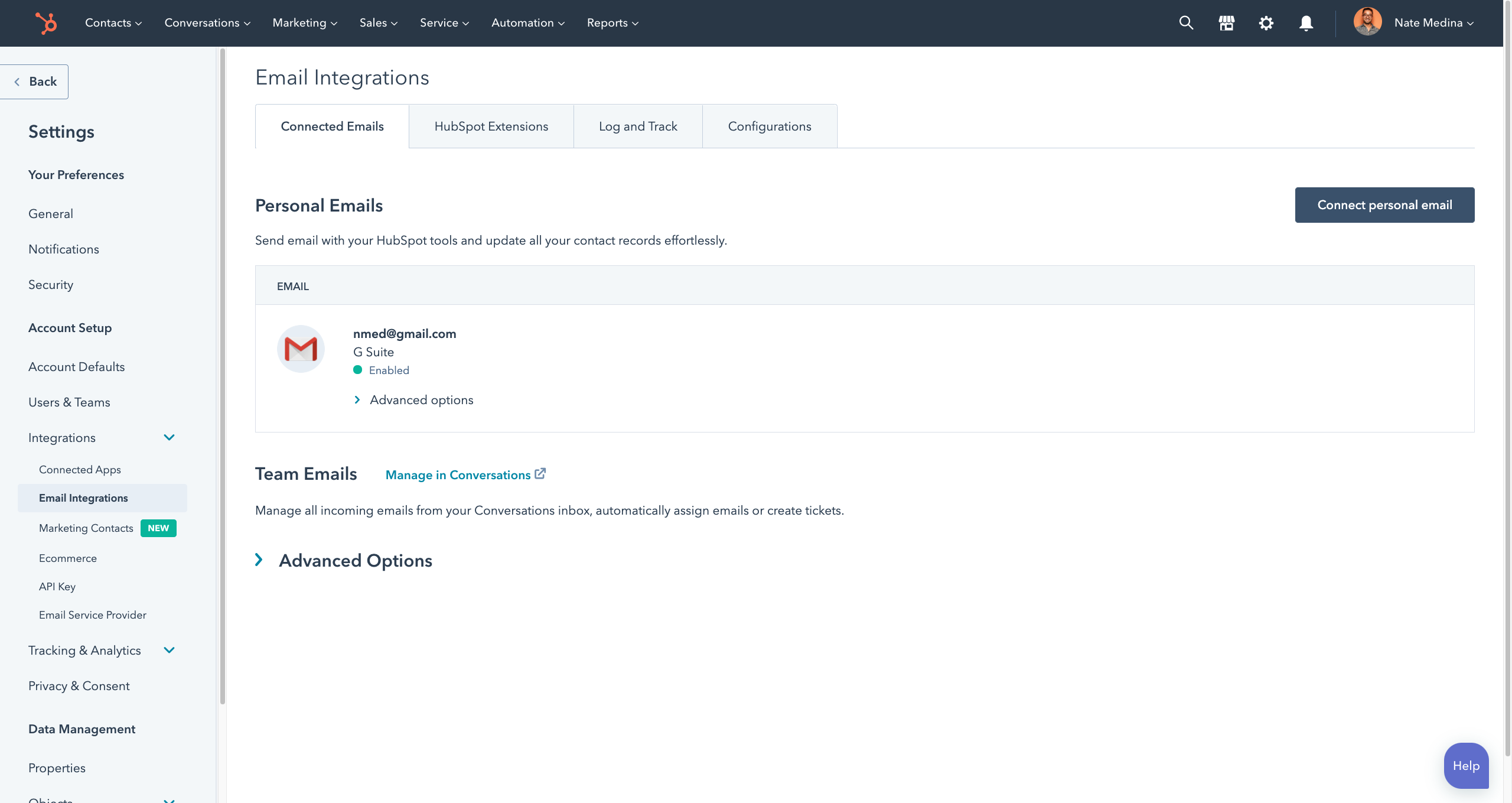This screenshot has height=803, width=1512.
Task: Switch to the HubSpot Extensions tab
Action: pos(491,126)
